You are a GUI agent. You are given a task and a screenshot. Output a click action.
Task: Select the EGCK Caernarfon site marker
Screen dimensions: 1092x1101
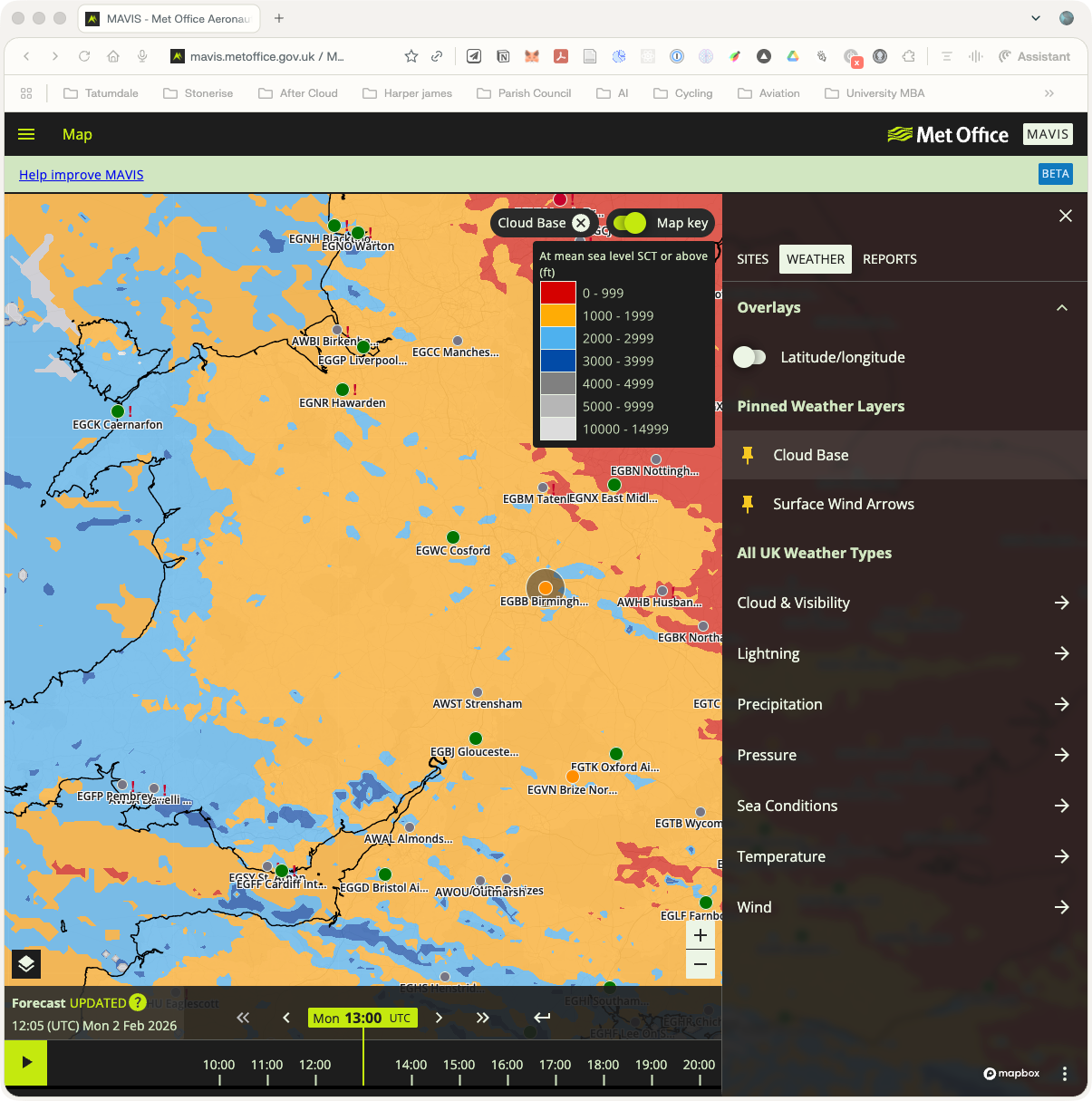point(118,411)
